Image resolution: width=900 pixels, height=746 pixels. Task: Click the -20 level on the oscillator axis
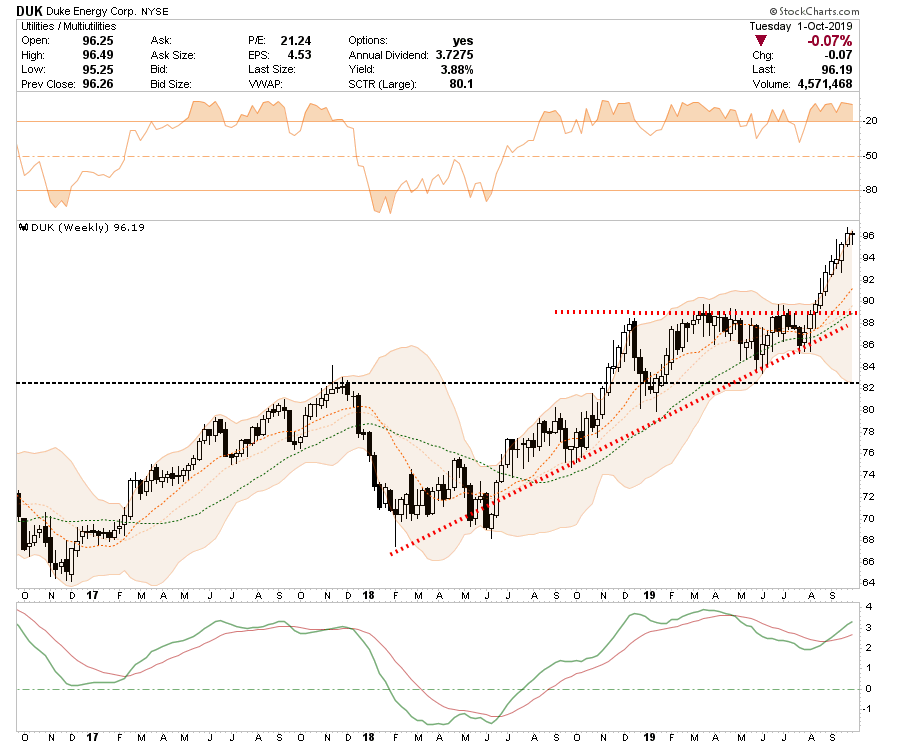(x=871, y=121)
